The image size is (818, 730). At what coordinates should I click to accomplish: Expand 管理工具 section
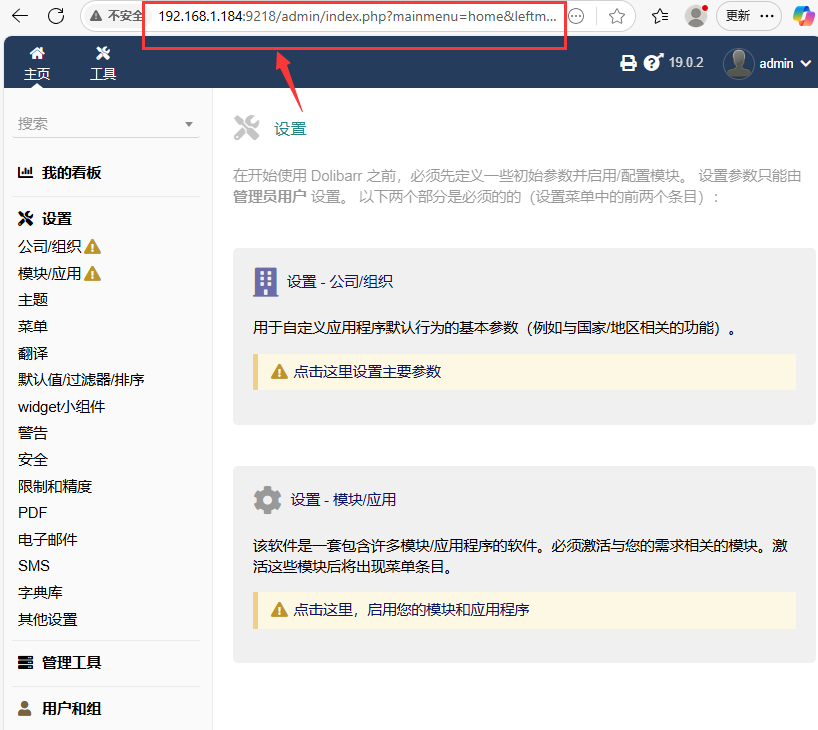(x=71, y=663)
